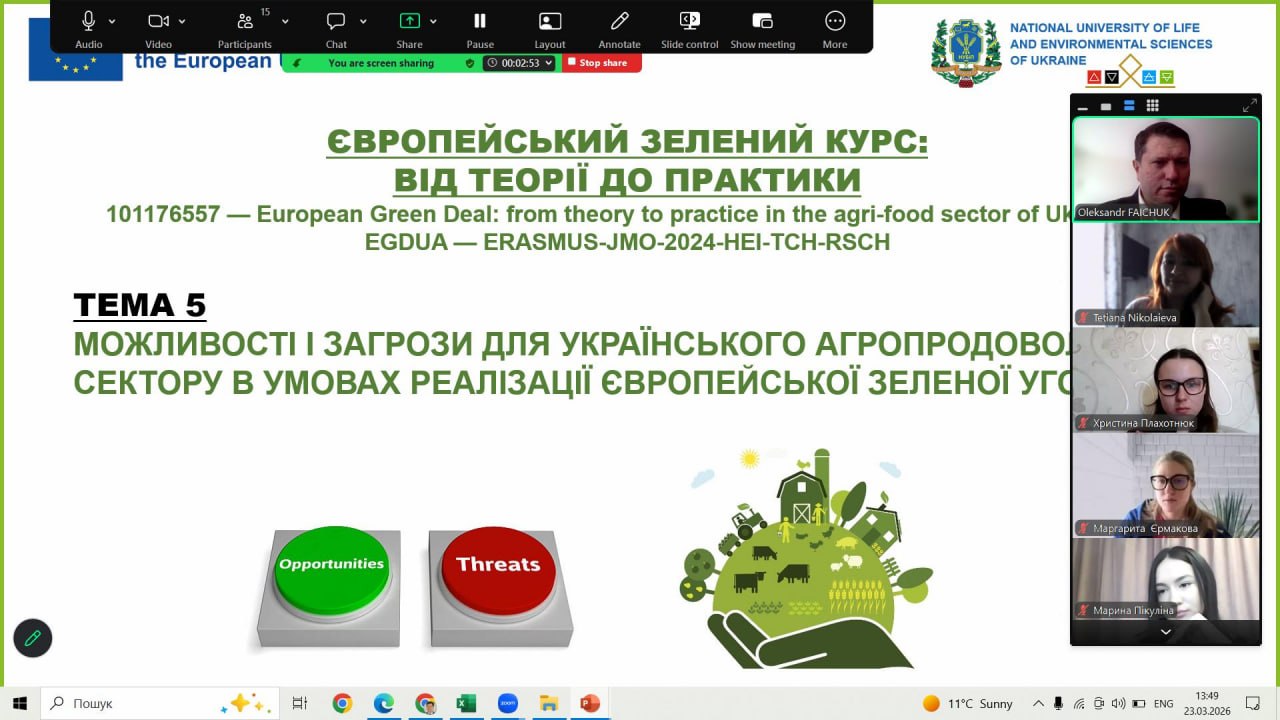
Task: Show more participants with down chevron
Action: (x=1166, y=632)
